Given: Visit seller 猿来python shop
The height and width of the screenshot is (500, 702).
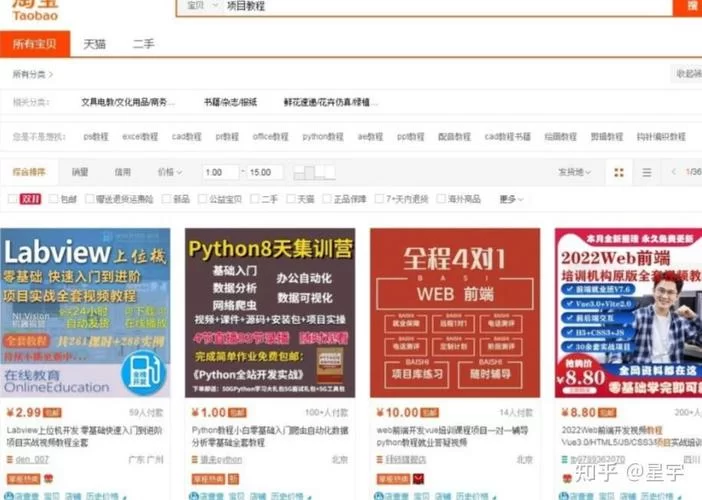Looking at the screenshot, I should coord(221,459).
